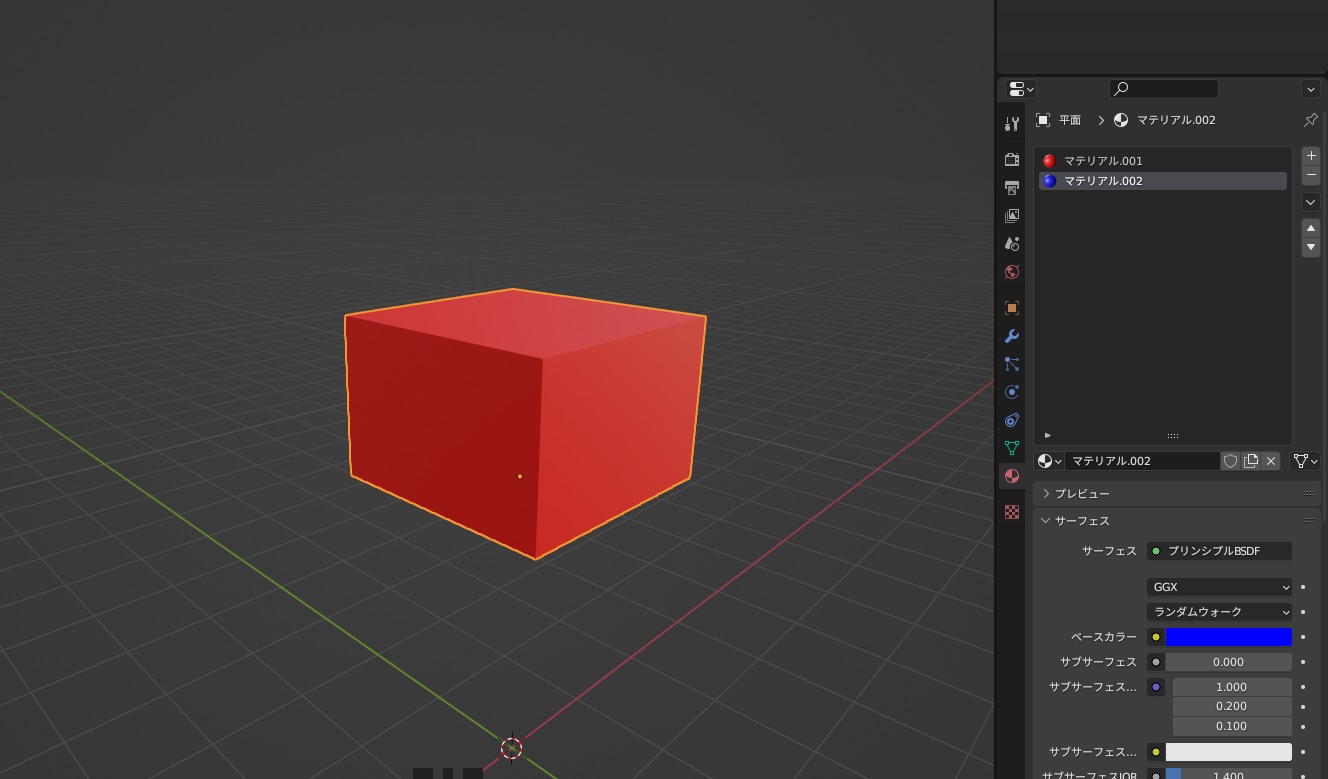Open Object Data properties (green triangle icon)
The image size is (1328, 779).
point(1011,448)
